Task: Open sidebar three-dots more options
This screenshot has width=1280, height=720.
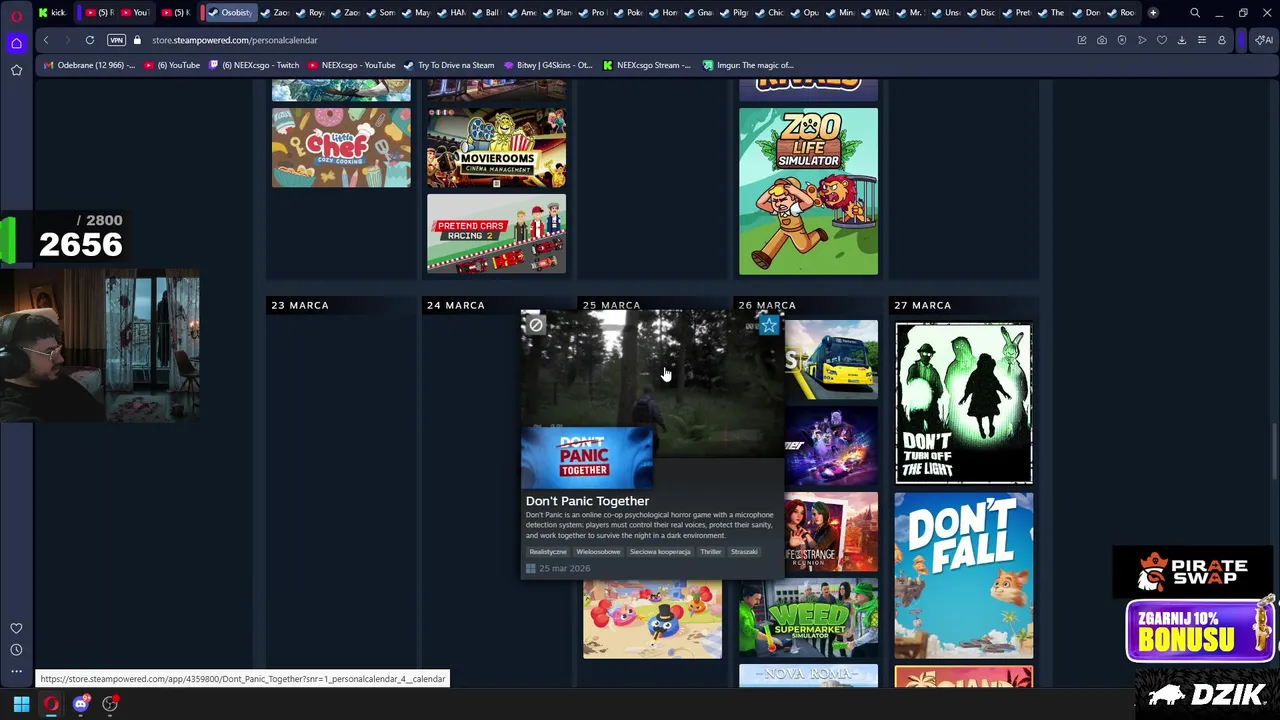Action: pyautogui.click(x=16, y=672)
